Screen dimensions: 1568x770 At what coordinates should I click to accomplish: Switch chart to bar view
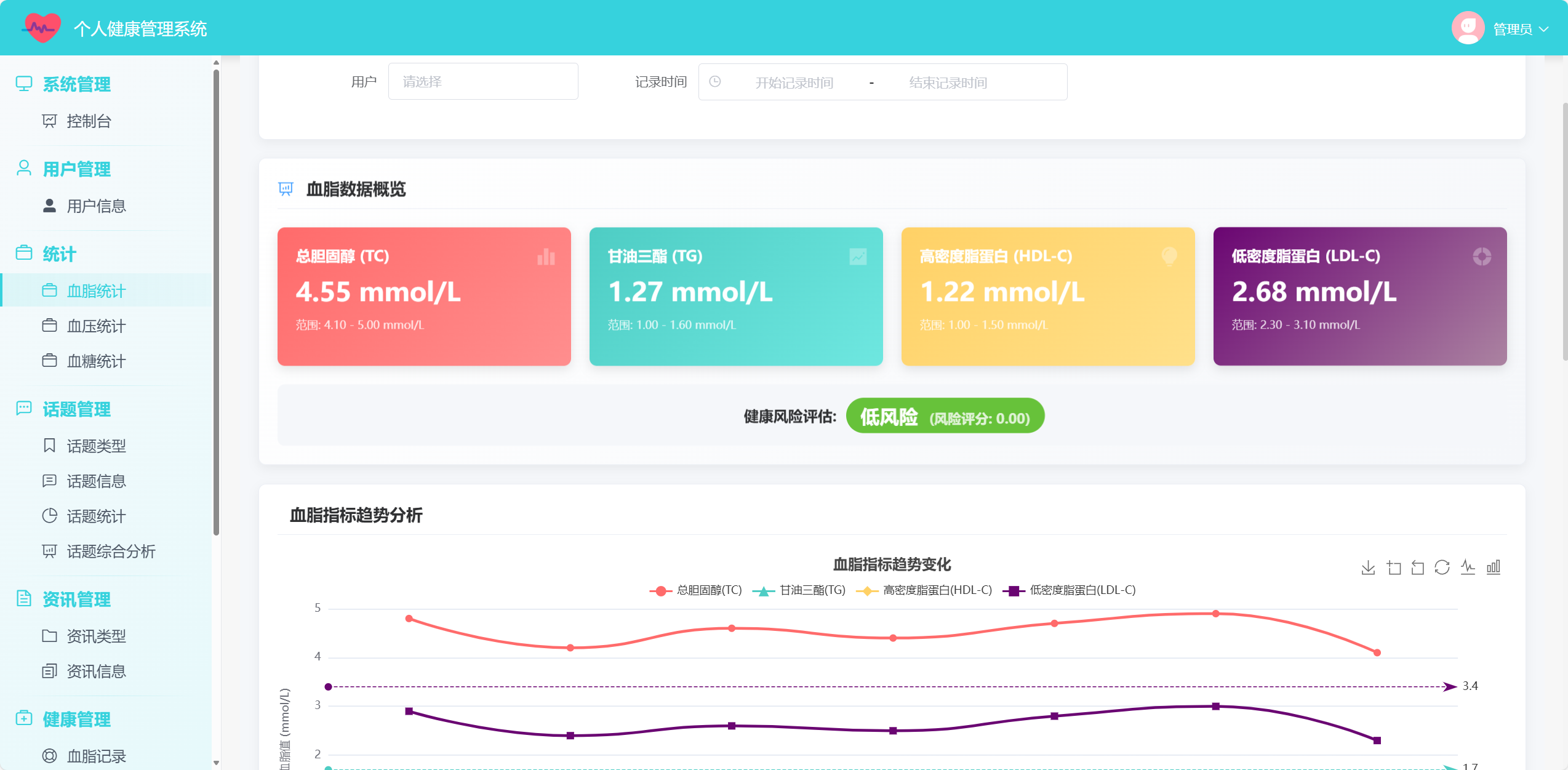[x=1494, y=567]
